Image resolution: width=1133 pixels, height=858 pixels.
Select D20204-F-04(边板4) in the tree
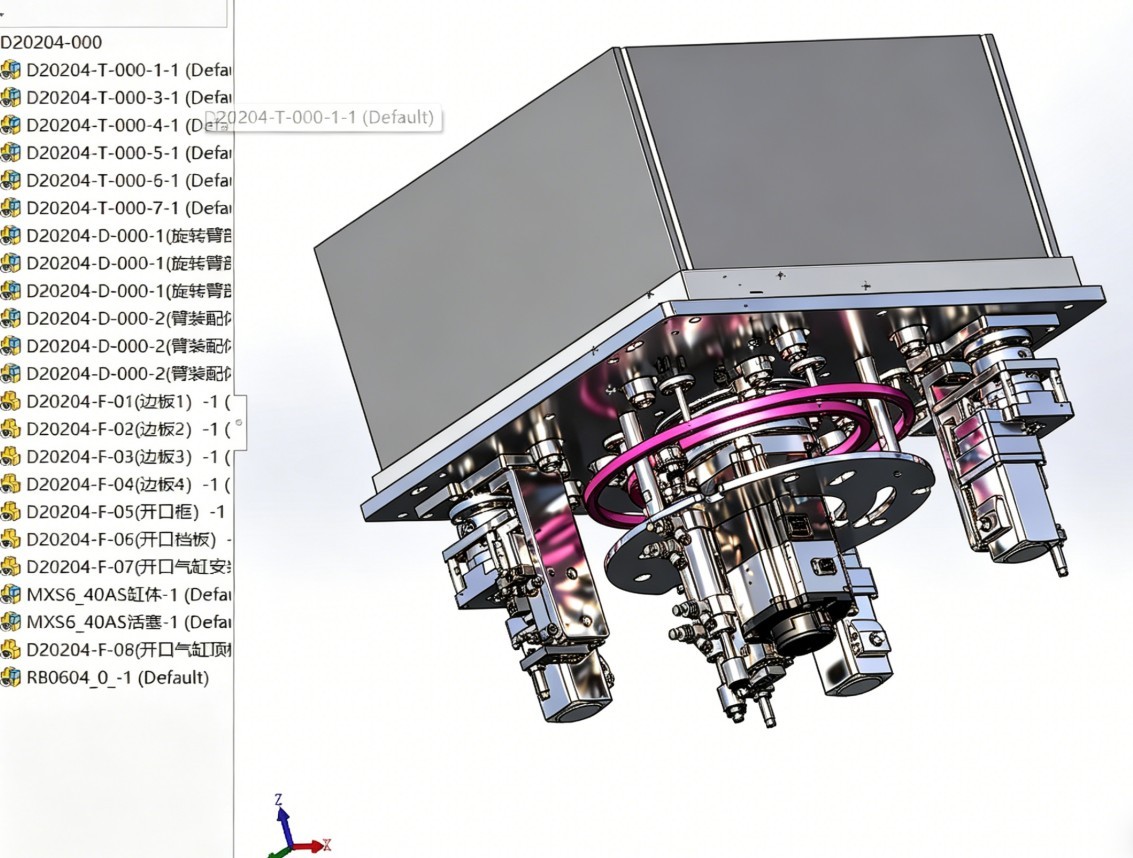pyautogui.click(x=116, y=484)
